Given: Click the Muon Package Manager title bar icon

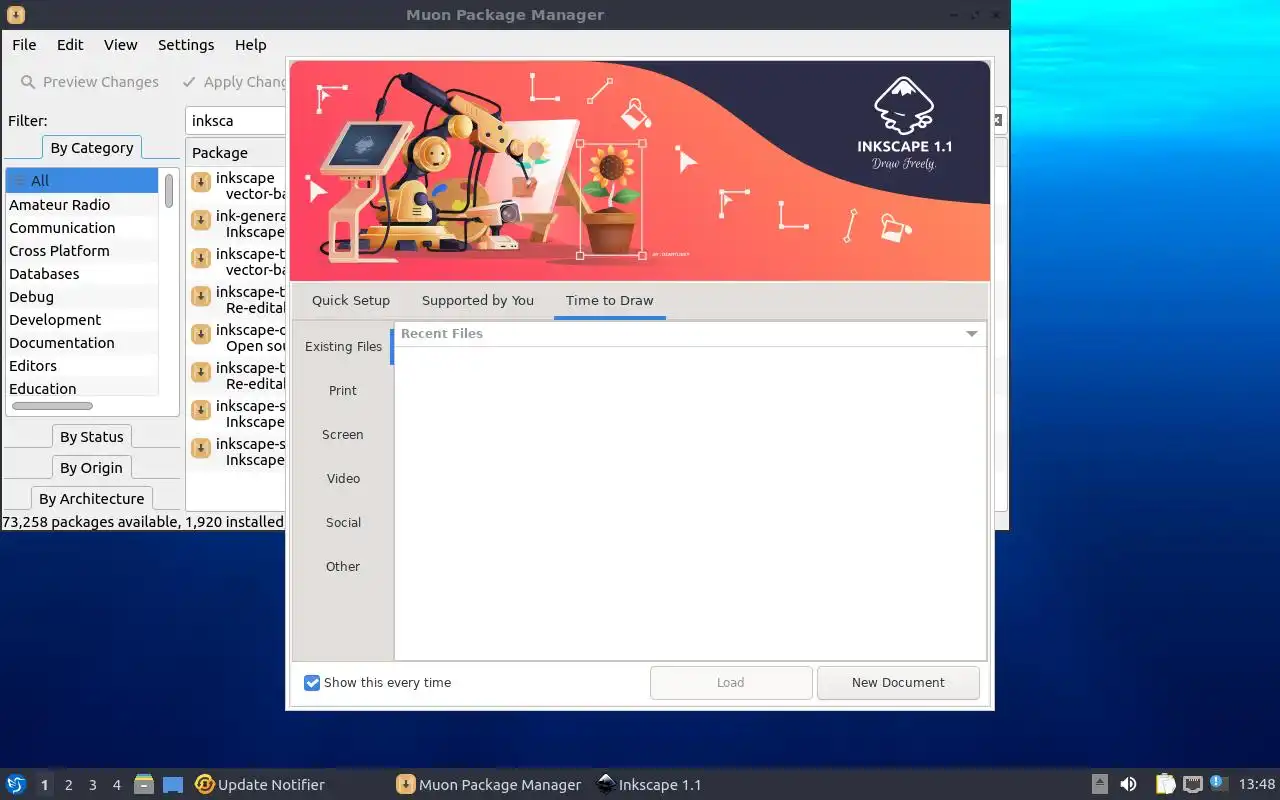Looking at the screenshot, I should (x=15, y=15).
